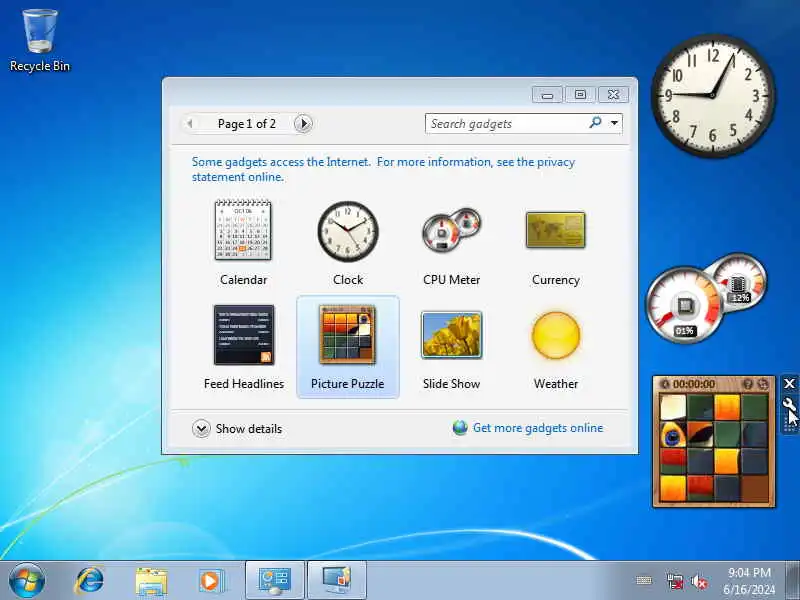Go to next gadget page arrow
Screen dimensions: 800x600
303,123
